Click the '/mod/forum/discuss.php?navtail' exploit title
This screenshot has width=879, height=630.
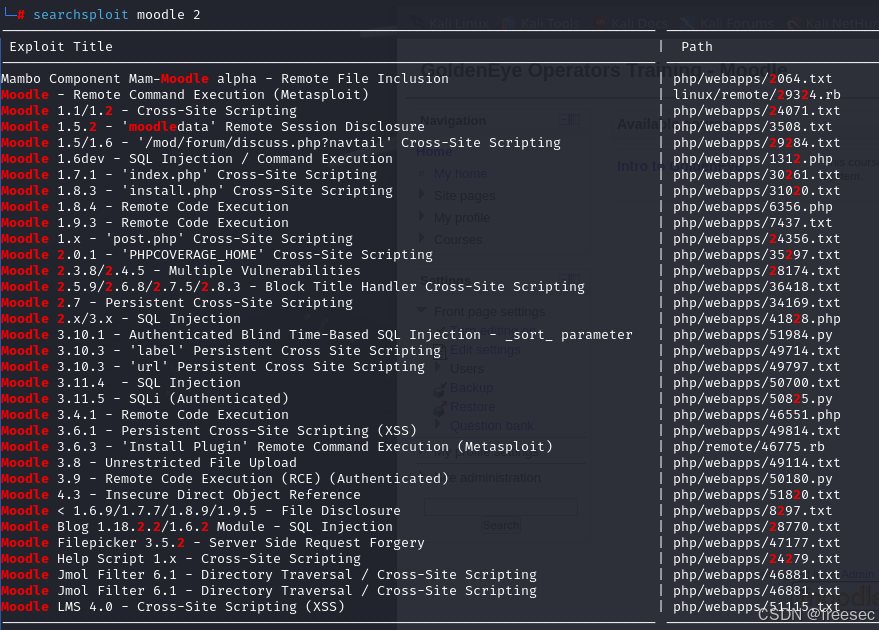(281, 142)
